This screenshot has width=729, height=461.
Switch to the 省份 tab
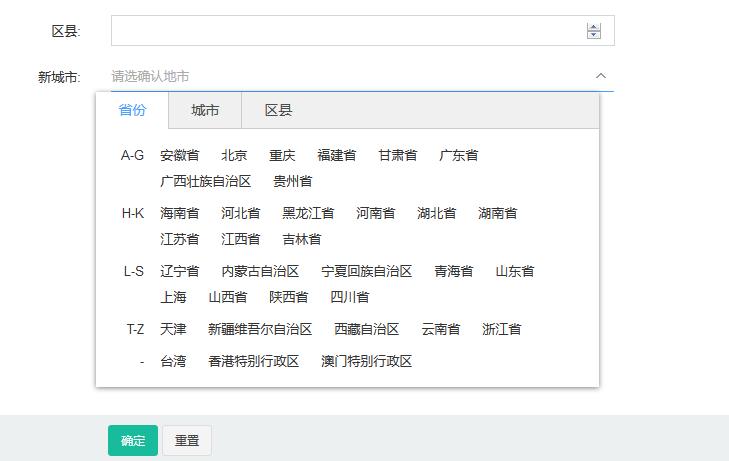[x=132, y=111]
